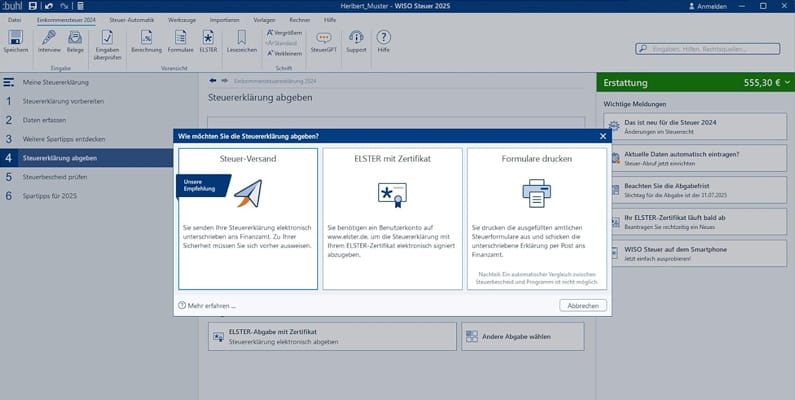The height and width of the screenshot is (400, 795).
Task: Choose the Steuer-Versand submission option
Action: (248, 218)
